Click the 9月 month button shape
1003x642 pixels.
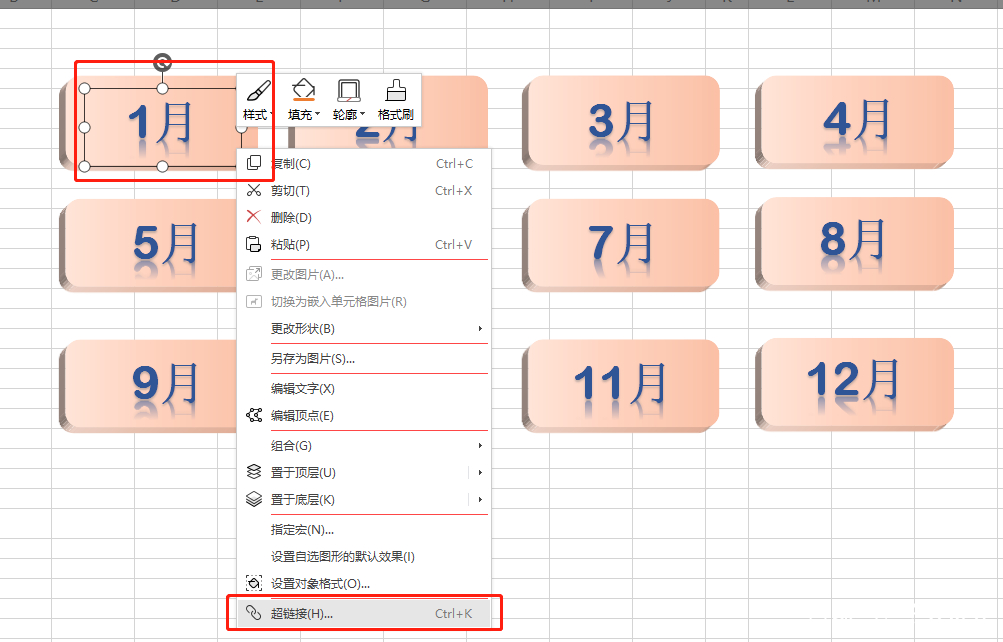point(148,385)
